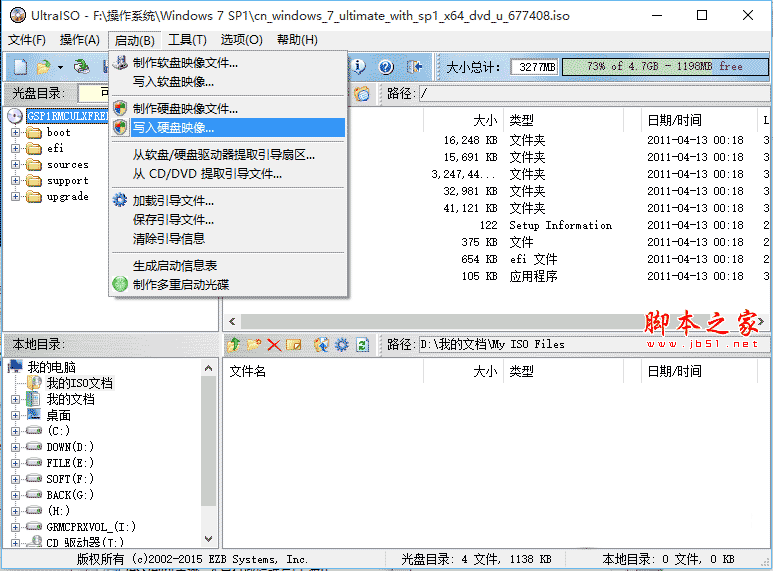773x571 pixels.
Task: Click the blue help question mark icon
Action: tap(386, 67)
